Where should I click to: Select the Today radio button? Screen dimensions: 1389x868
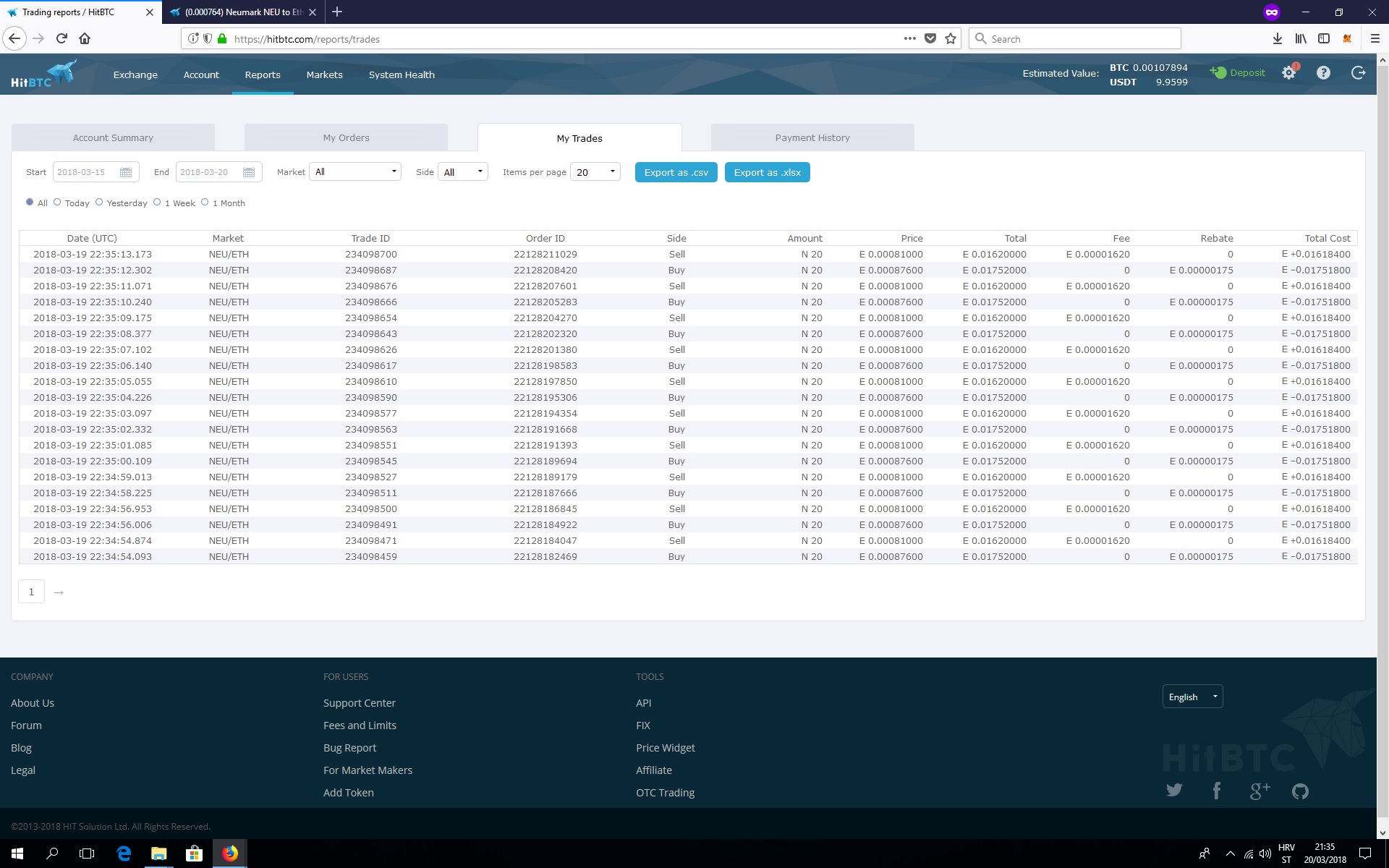pyautogui.click(x=57, y=202)
